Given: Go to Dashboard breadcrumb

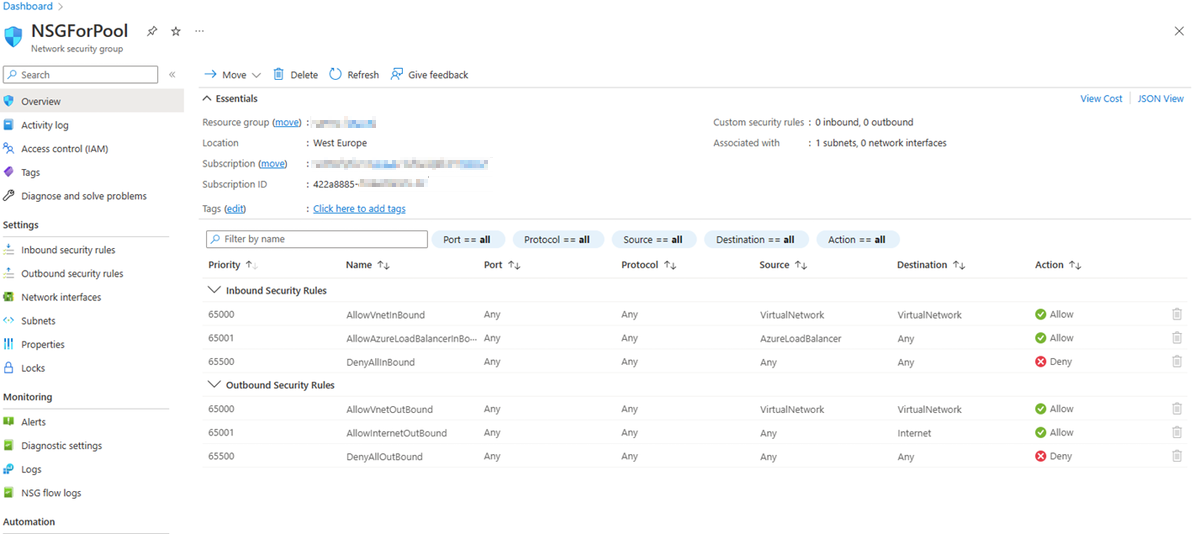Looking at the screenshot, I should 28,6.
